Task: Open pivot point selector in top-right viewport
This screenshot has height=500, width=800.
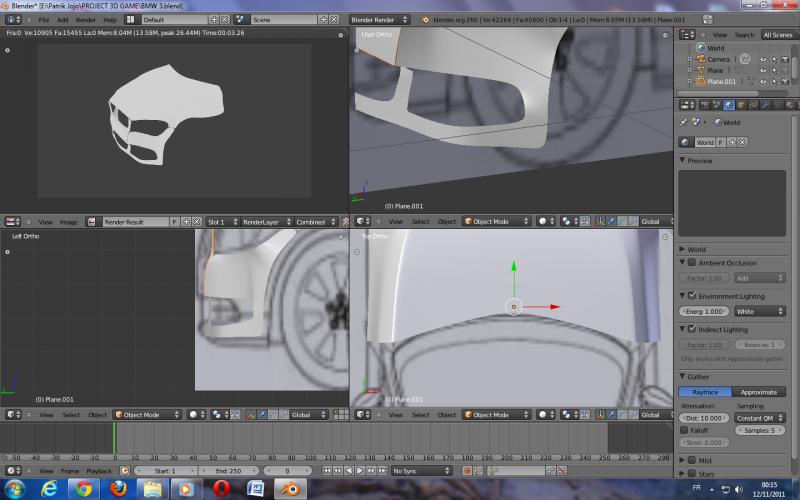Action: 569,221
